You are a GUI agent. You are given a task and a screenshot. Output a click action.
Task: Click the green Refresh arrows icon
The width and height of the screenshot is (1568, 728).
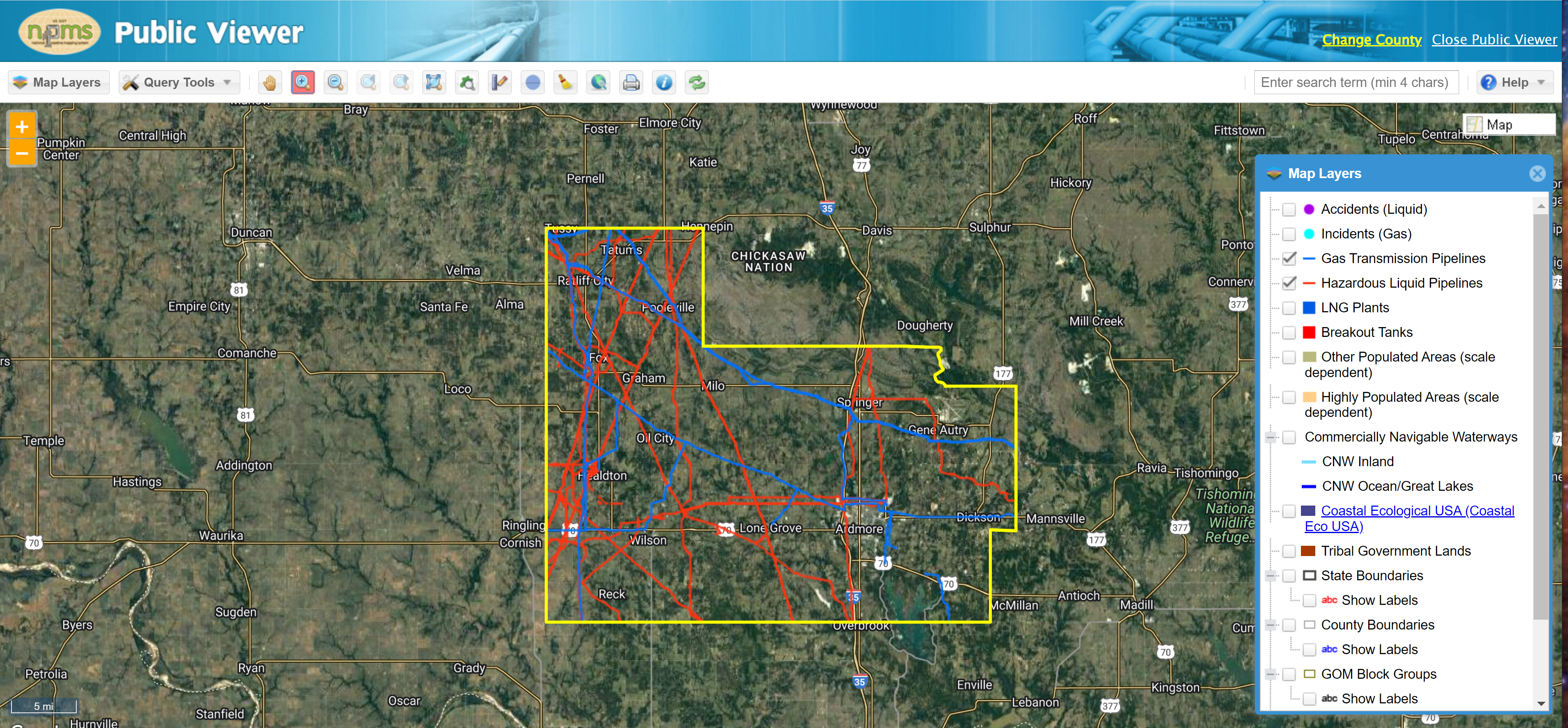(697, 82)
